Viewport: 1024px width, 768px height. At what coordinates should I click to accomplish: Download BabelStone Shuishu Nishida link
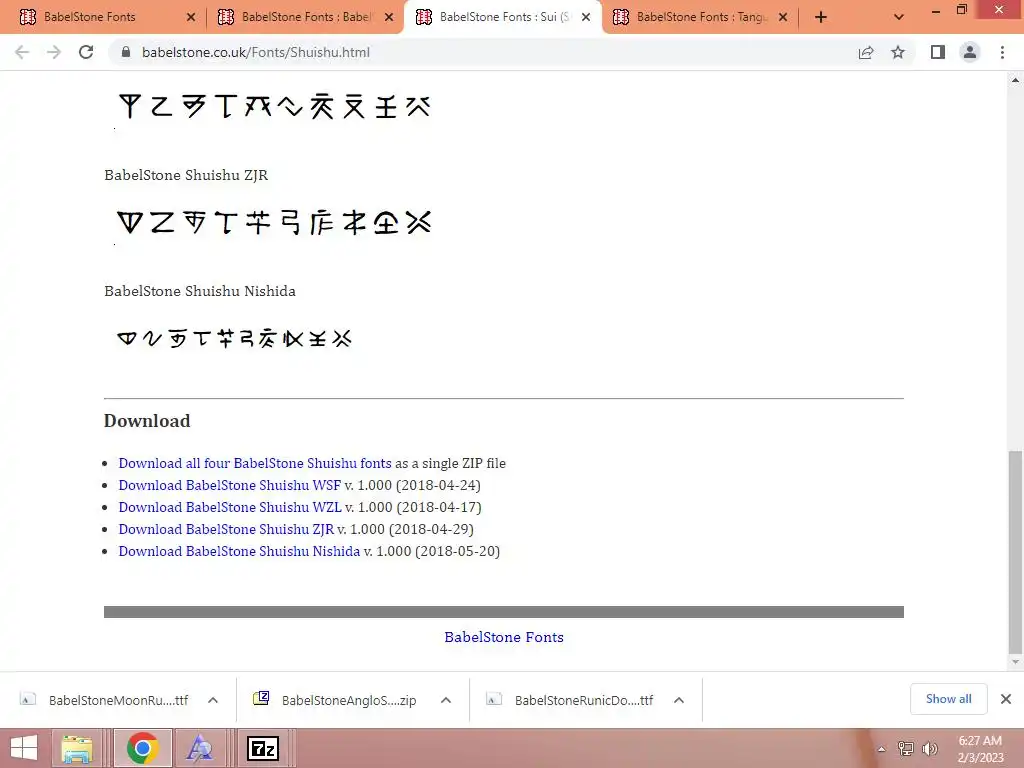(239, 551)
